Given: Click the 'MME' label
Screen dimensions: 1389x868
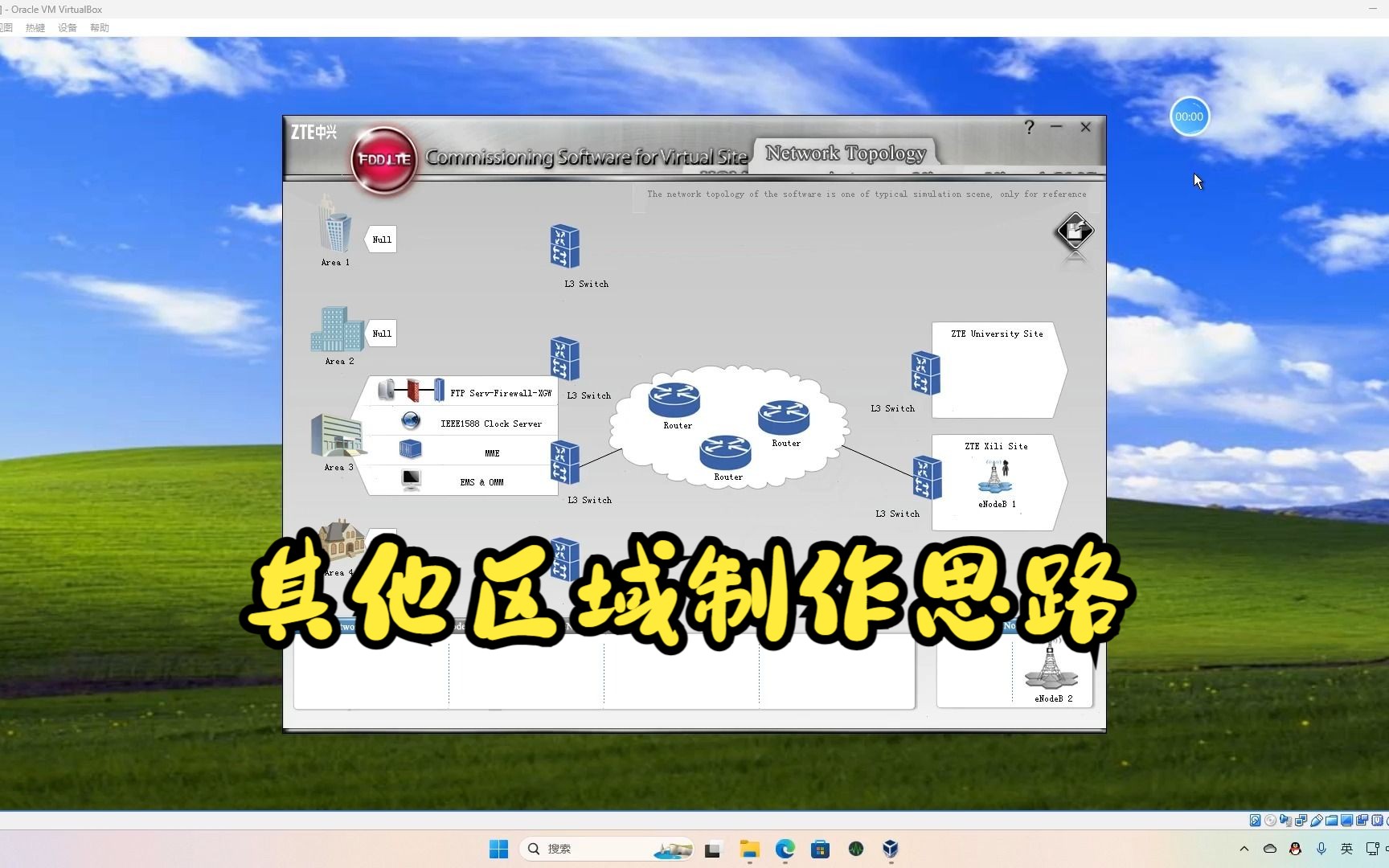Looking at the screenshot, I should [492, 453].
